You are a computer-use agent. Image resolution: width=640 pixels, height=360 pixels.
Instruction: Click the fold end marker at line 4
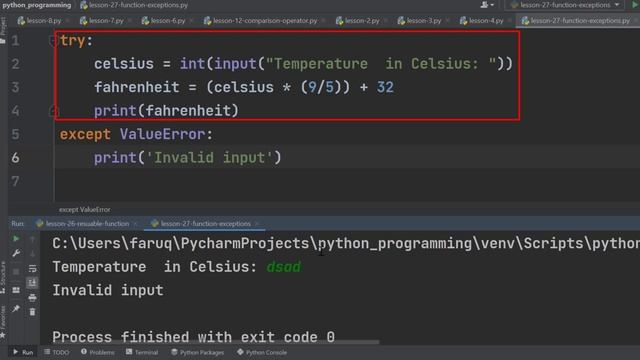pyautogui.click(x=53, y=110)
